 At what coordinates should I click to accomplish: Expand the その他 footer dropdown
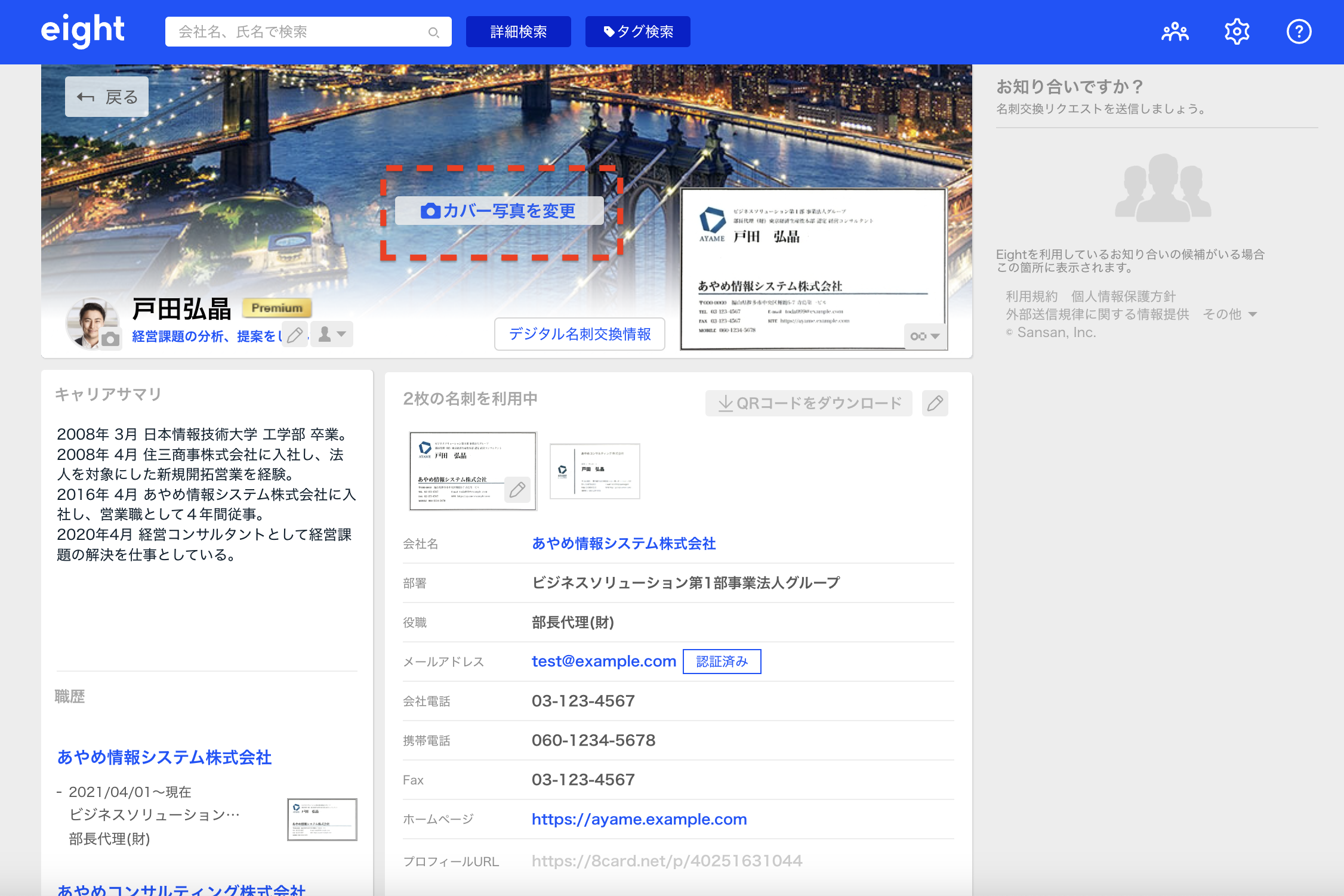tap(1230, 314)
